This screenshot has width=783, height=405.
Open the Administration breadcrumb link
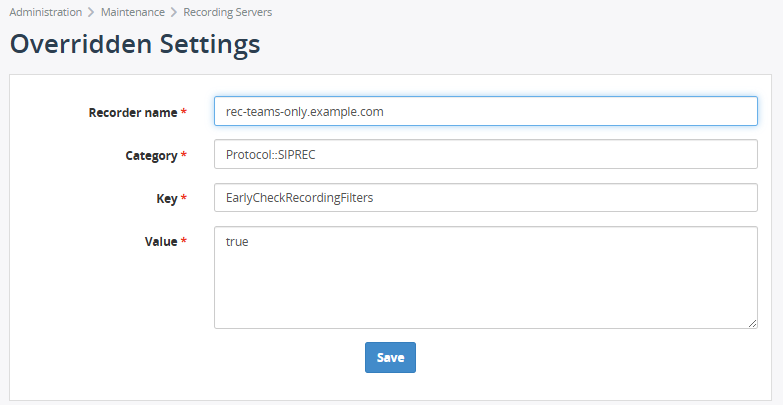45,12
